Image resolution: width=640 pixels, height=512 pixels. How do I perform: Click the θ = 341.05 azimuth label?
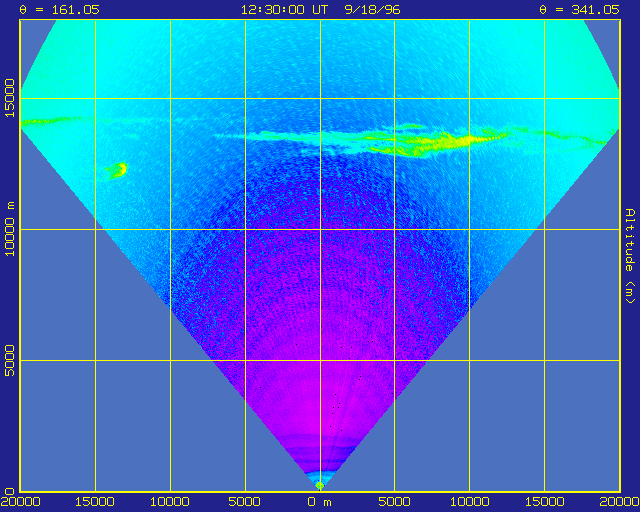579,10
